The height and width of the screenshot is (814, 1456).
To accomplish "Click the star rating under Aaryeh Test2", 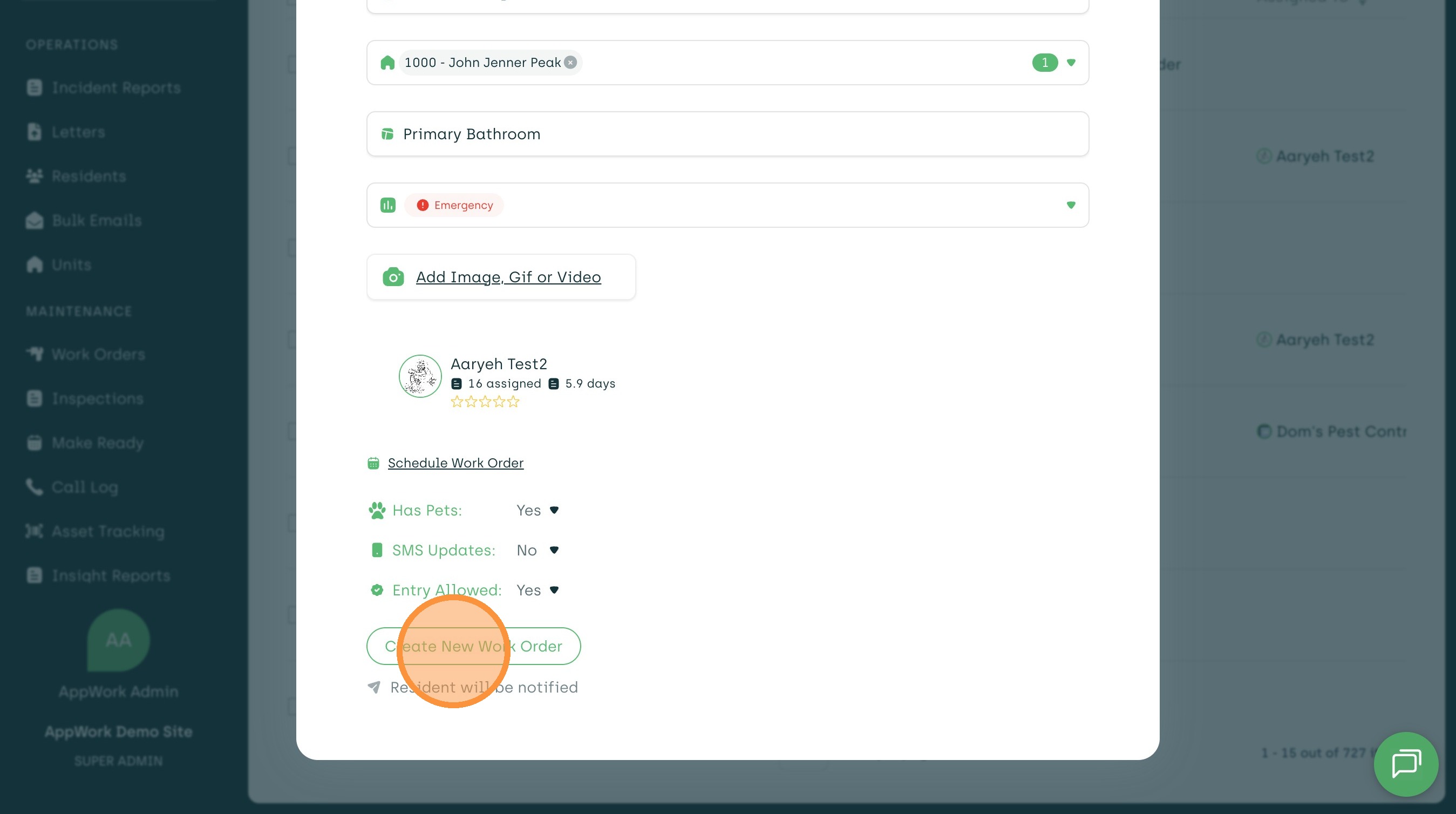I will pyautogui.click(x=485, y=402).
